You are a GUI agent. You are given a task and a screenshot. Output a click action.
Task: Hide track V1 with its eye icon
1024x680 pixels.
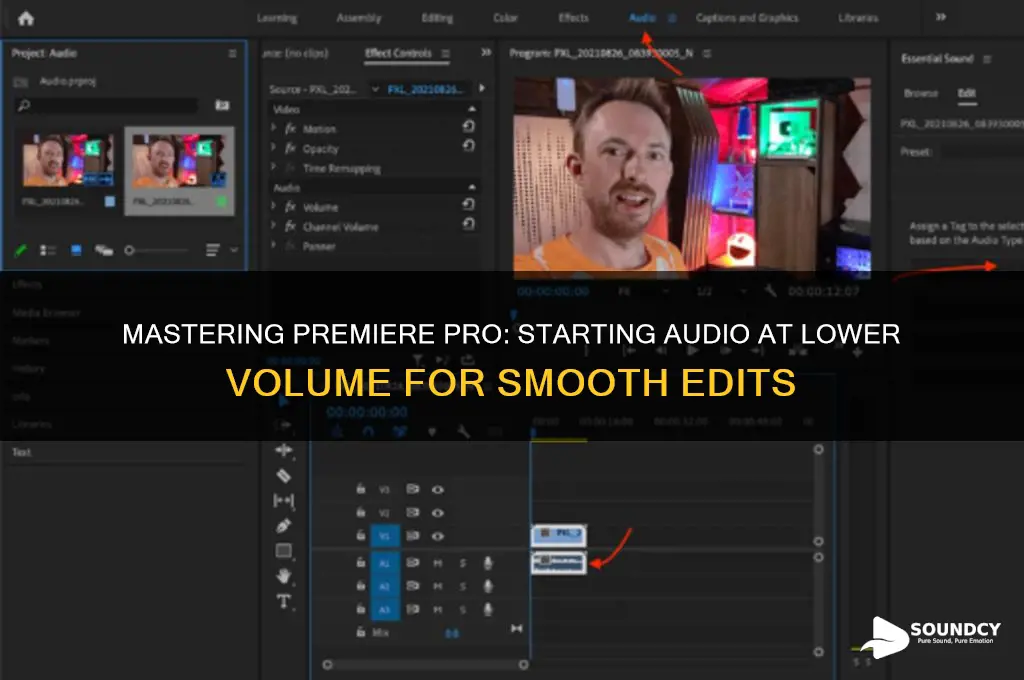(438, 536)
